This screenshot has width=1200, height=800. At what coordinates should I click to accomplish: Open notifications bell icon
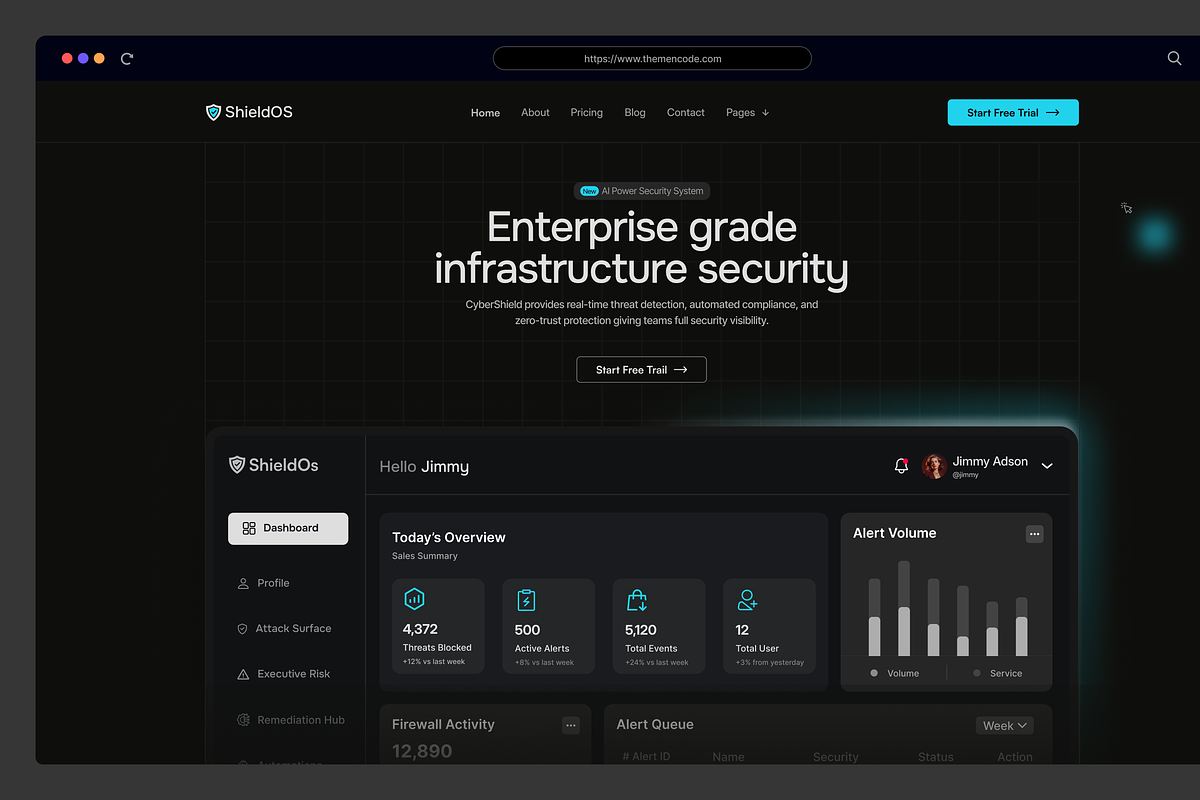click(901, 466)
